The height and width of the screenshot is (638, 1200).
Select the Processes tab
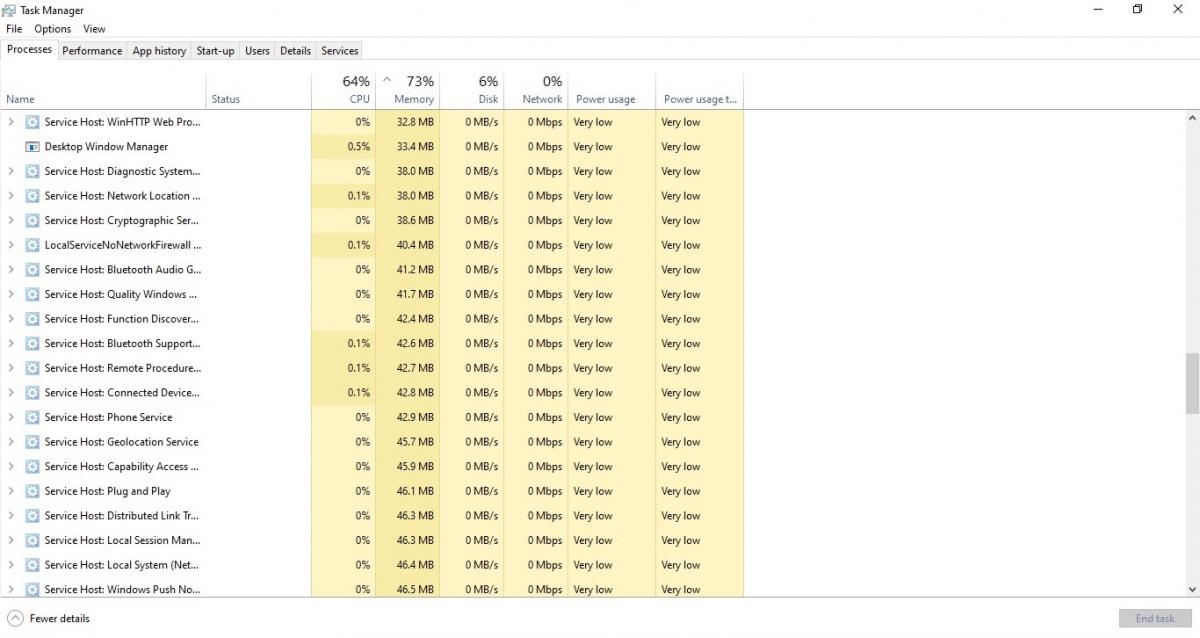point(29,50)
